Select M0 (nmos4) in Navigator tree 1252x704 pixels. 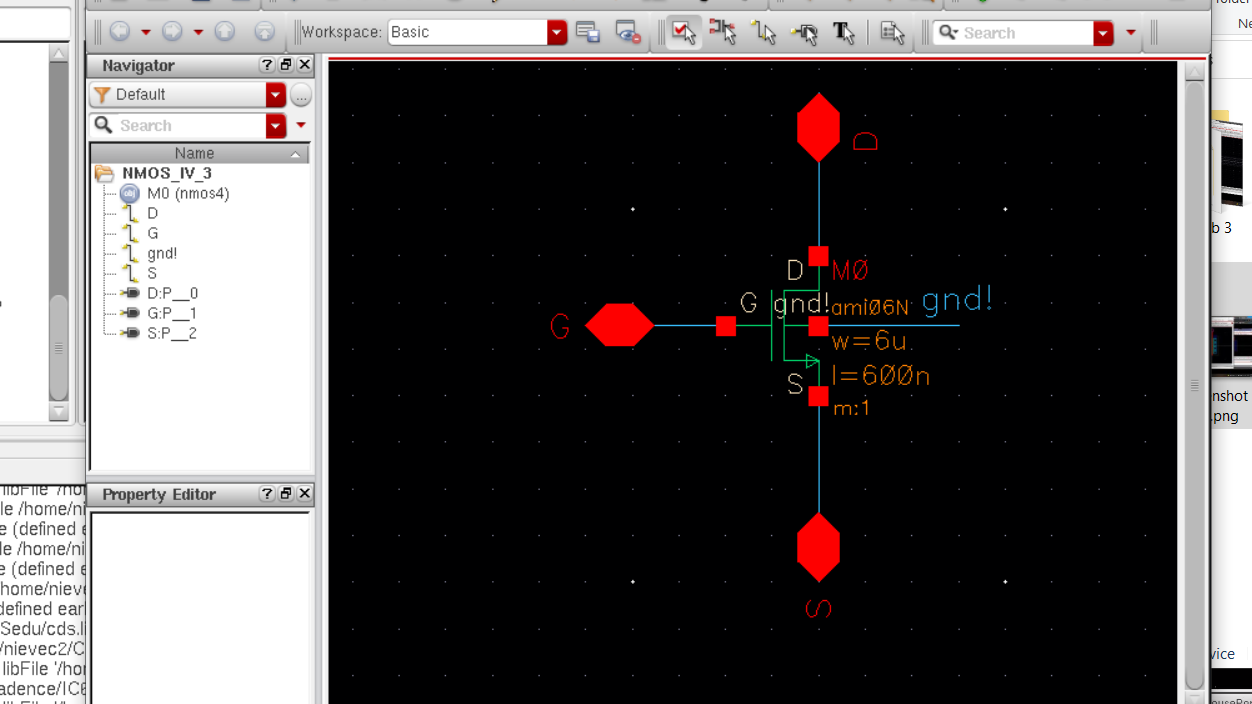187,193
